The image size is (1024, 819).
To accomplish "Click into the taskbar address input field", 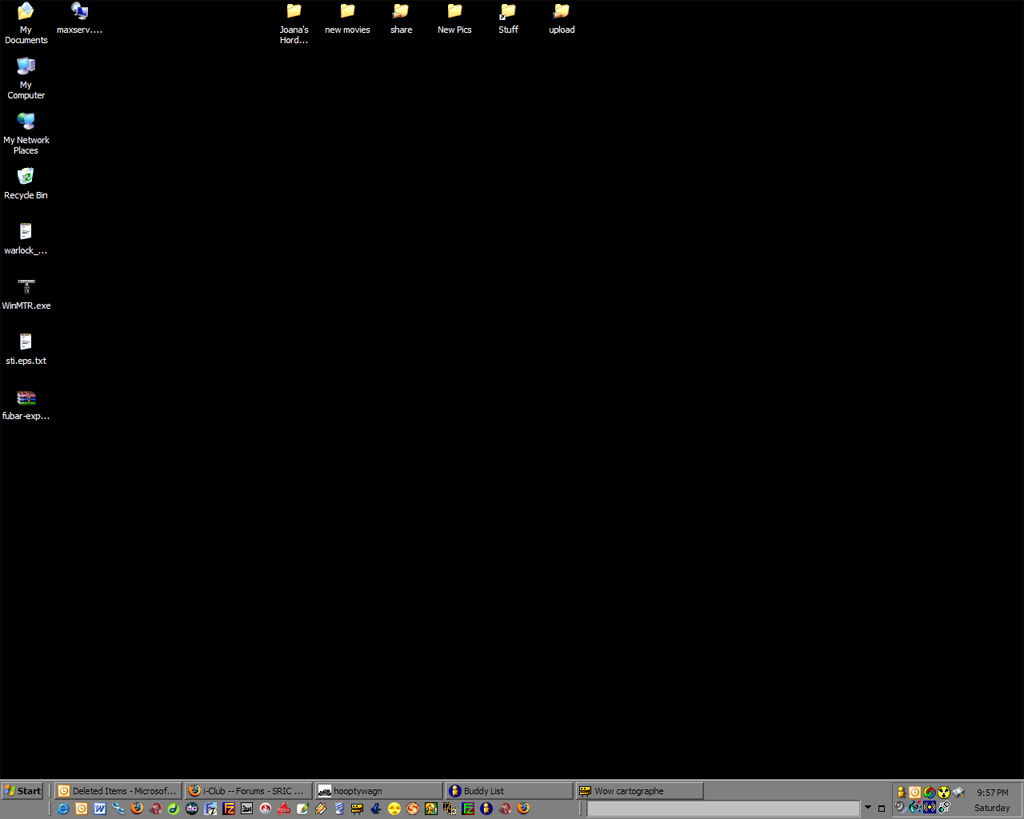I will [x=722, y=808].
